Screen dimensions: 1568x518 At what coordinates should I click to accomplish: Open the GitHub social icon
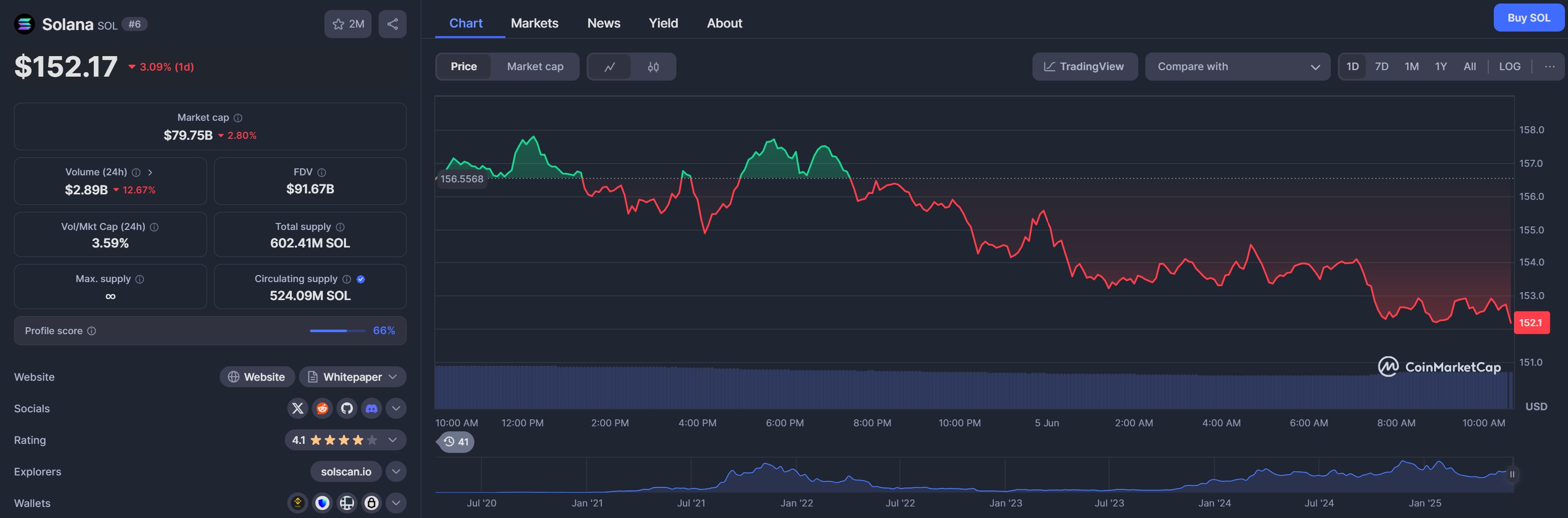click(x=347, y=409)
